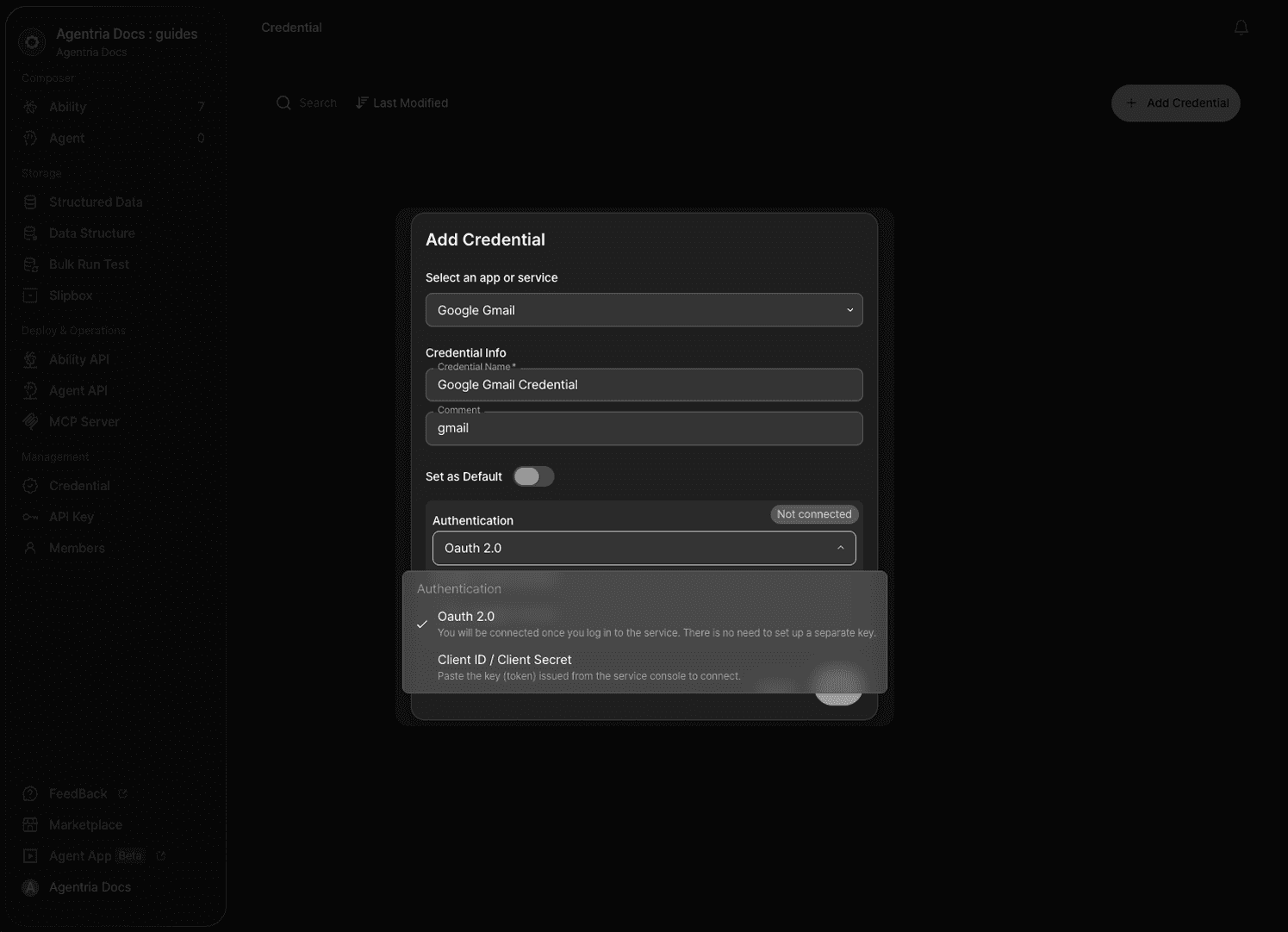The width and height of the screenshot is (1288, 932).
Task: Click the Agent API icon
Action: click(x=30, y=390)
